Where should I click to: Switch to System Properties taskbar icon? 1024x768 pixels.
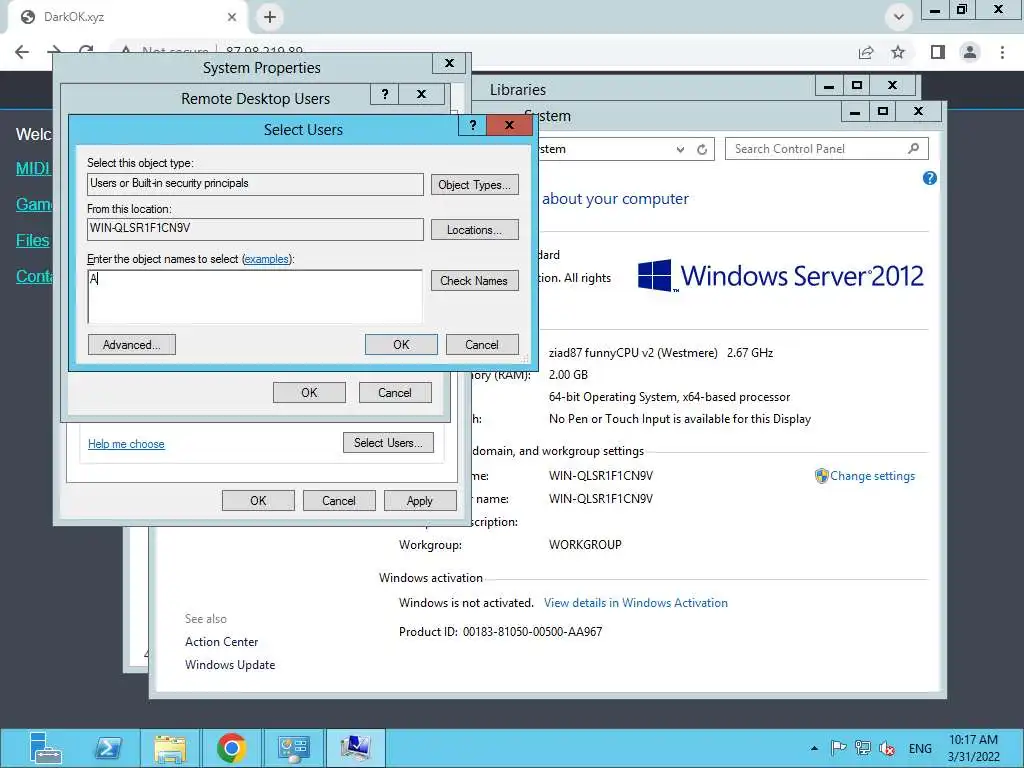tap(355, 748)
